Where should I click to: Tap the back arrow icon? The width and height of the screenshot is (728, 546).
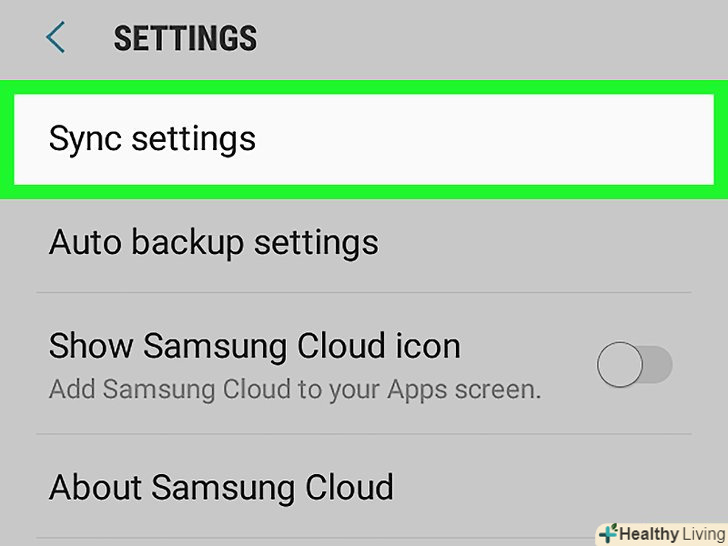coord(56,38)
